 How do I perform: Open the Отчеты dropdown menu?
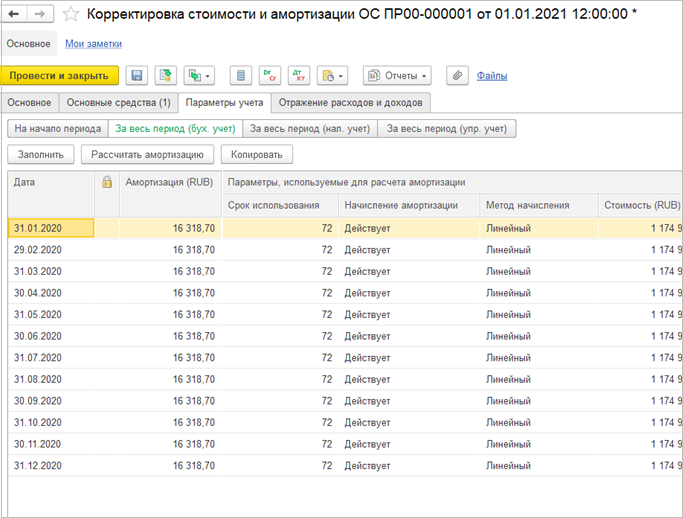click(396, 76)
